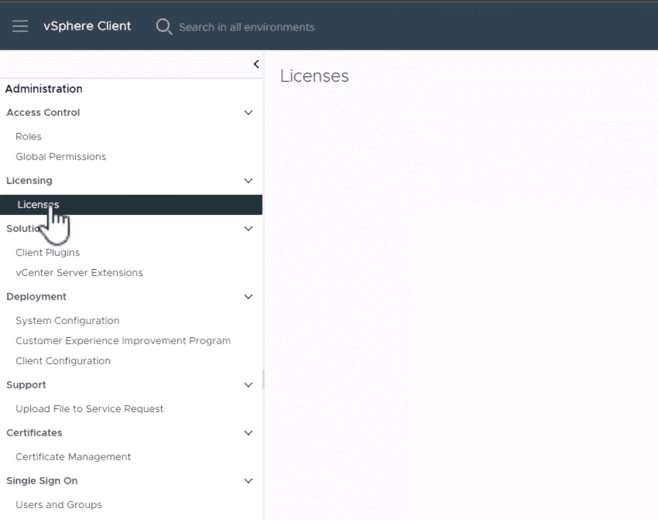Open Global Permissions
Image resolution: width=658 pixels, height=520 pixels.
(x=61, y=157)
